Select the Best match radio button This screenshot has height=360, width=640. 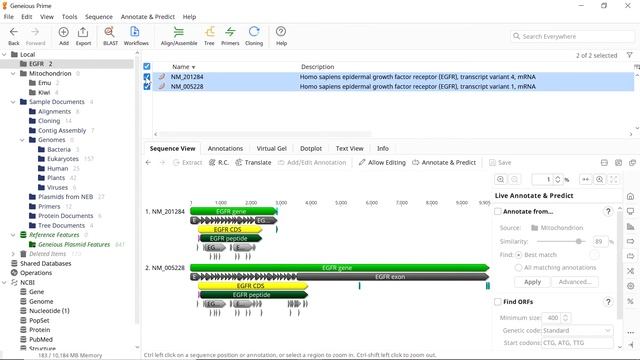click(518, 255)
